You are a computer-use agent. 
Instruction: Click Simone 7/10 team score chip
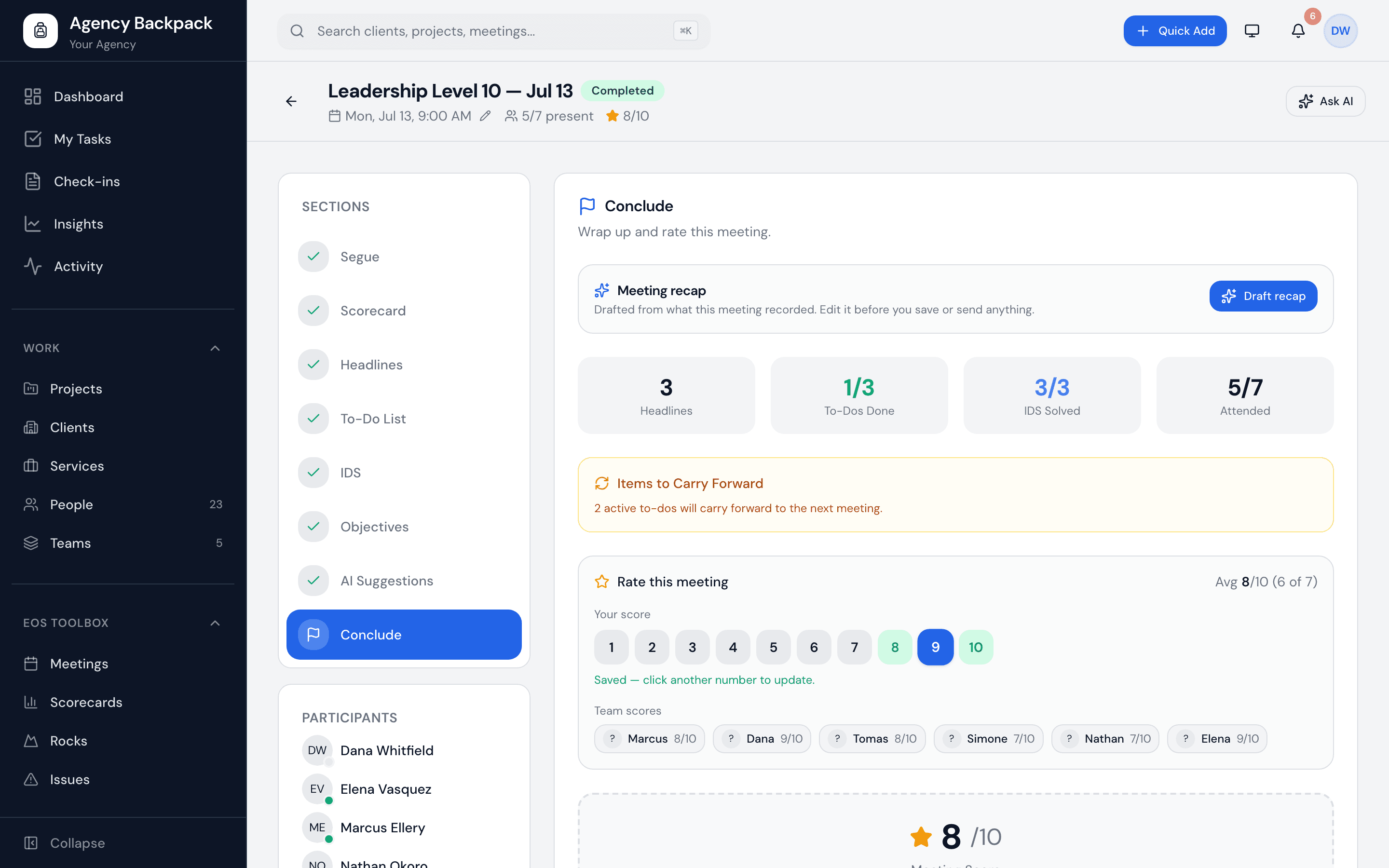click(988, 739)
